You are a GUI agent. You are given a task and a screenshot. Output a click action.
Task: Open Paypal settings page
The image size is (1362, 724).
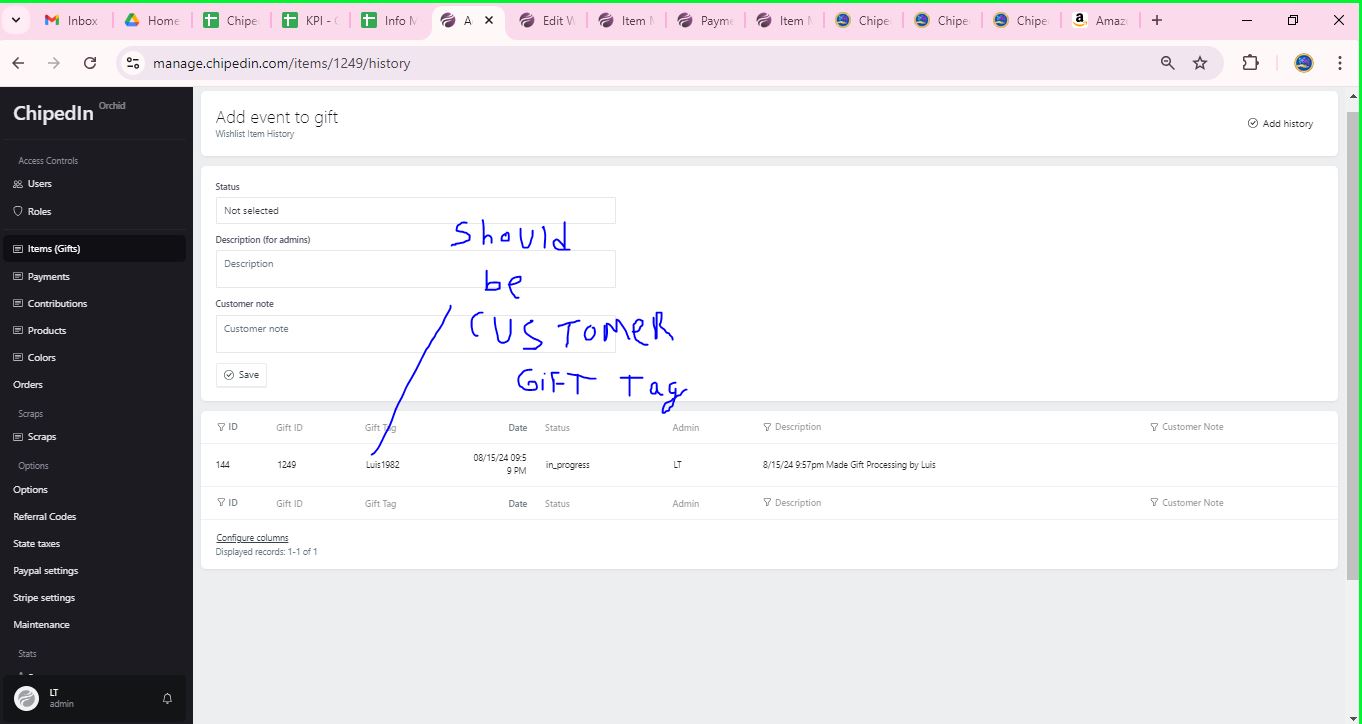click(45, 571)
